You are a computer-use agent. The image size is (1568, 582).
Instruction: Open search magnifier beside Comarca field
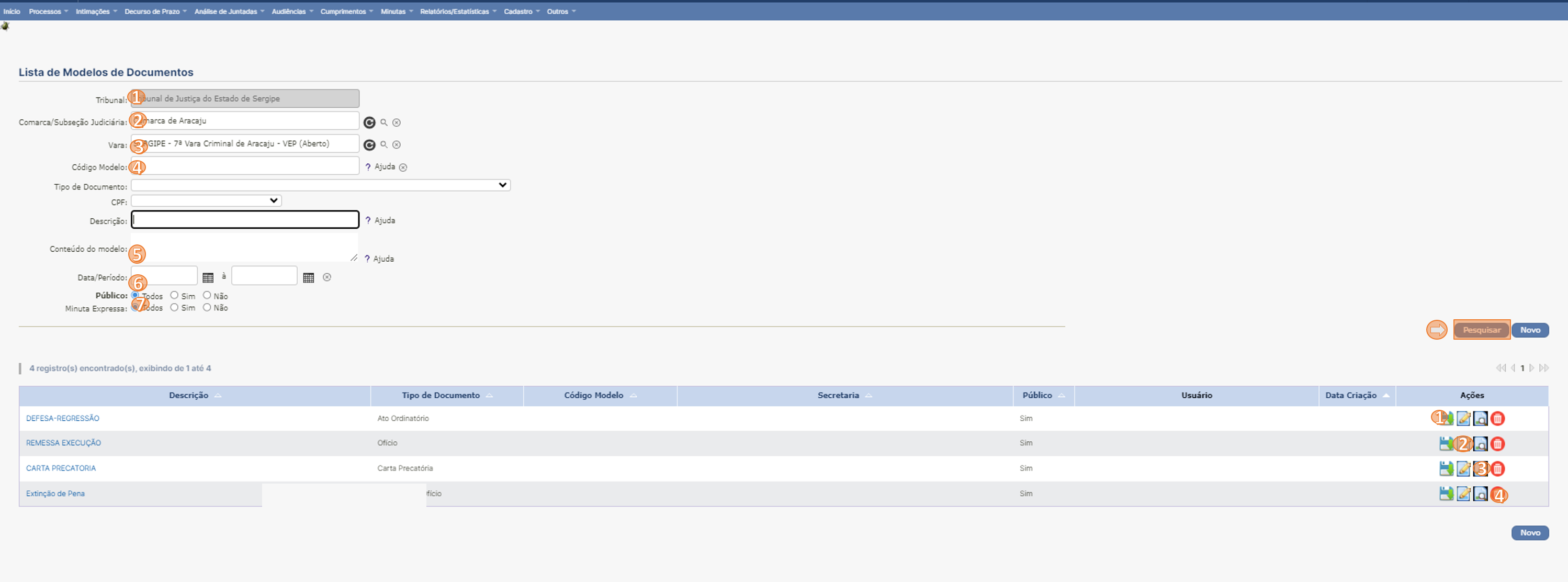coord(384,122)
